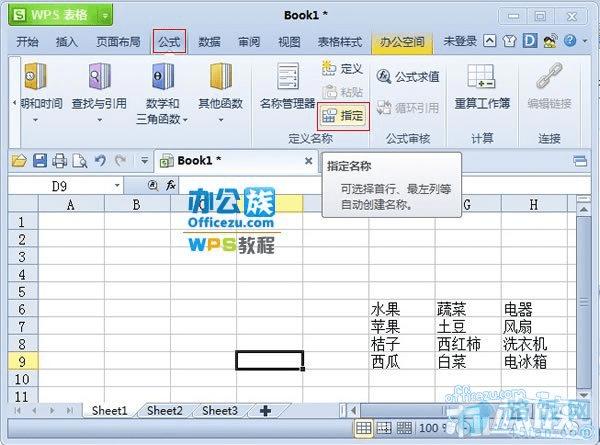600x445 pixels.
Task: Click the window arrangement icon at the right of the tab bar
Action: (x=580, y=161)
